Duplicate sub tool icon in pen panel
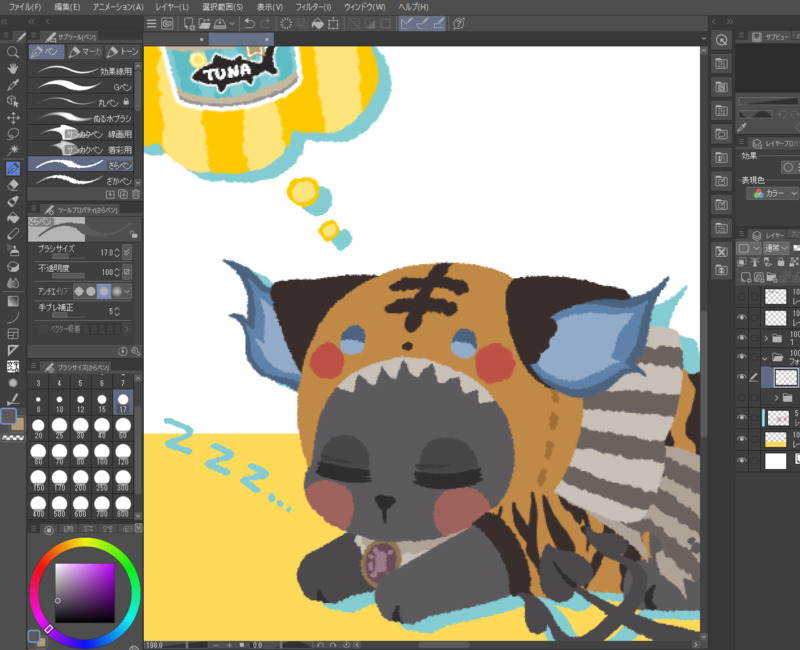 tap(123, 194)
